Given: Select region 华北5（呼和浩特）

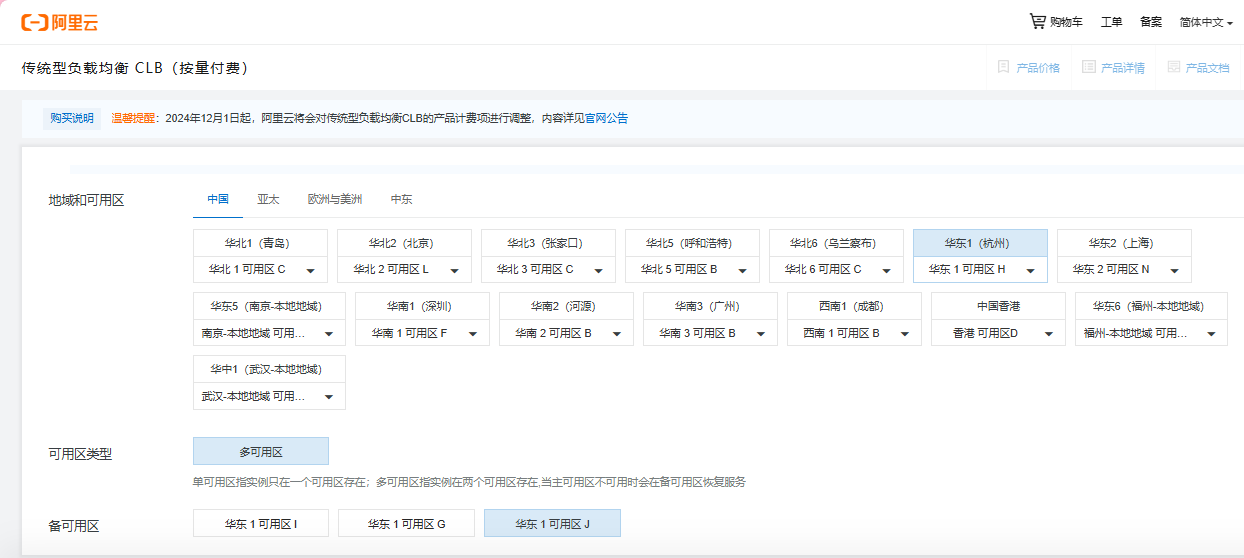Looking at the screenshot, I should [x=693, y=243].
